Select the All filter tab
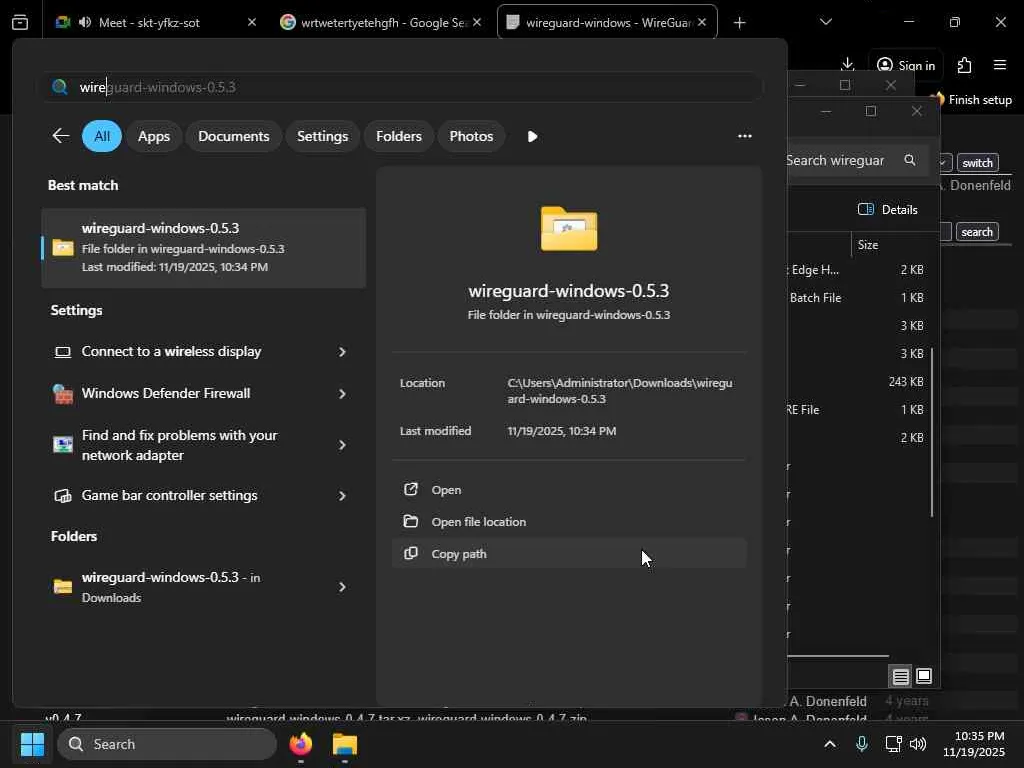The width and height of the screenshot is (1024, 768). 102,136
